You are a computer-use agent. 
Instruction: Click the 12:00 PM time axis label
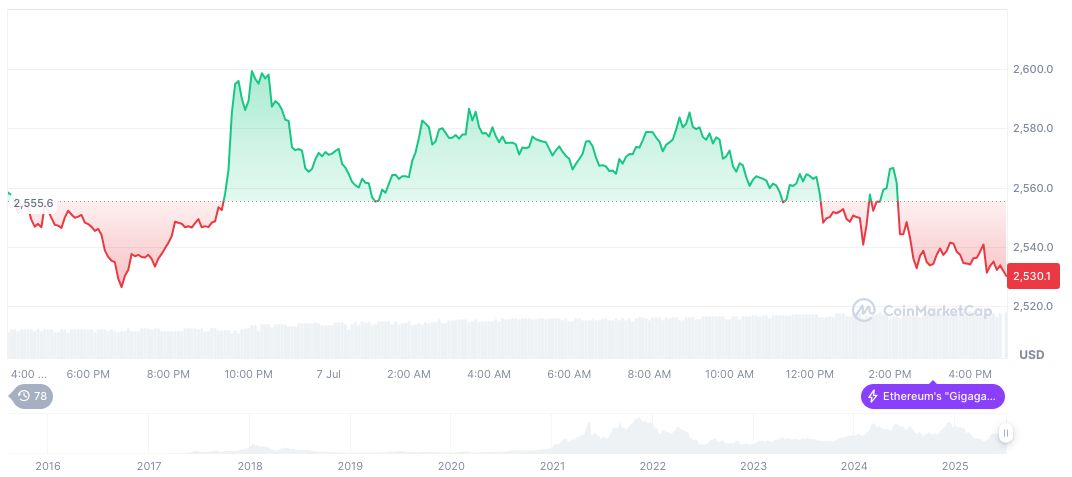[809, 374]
